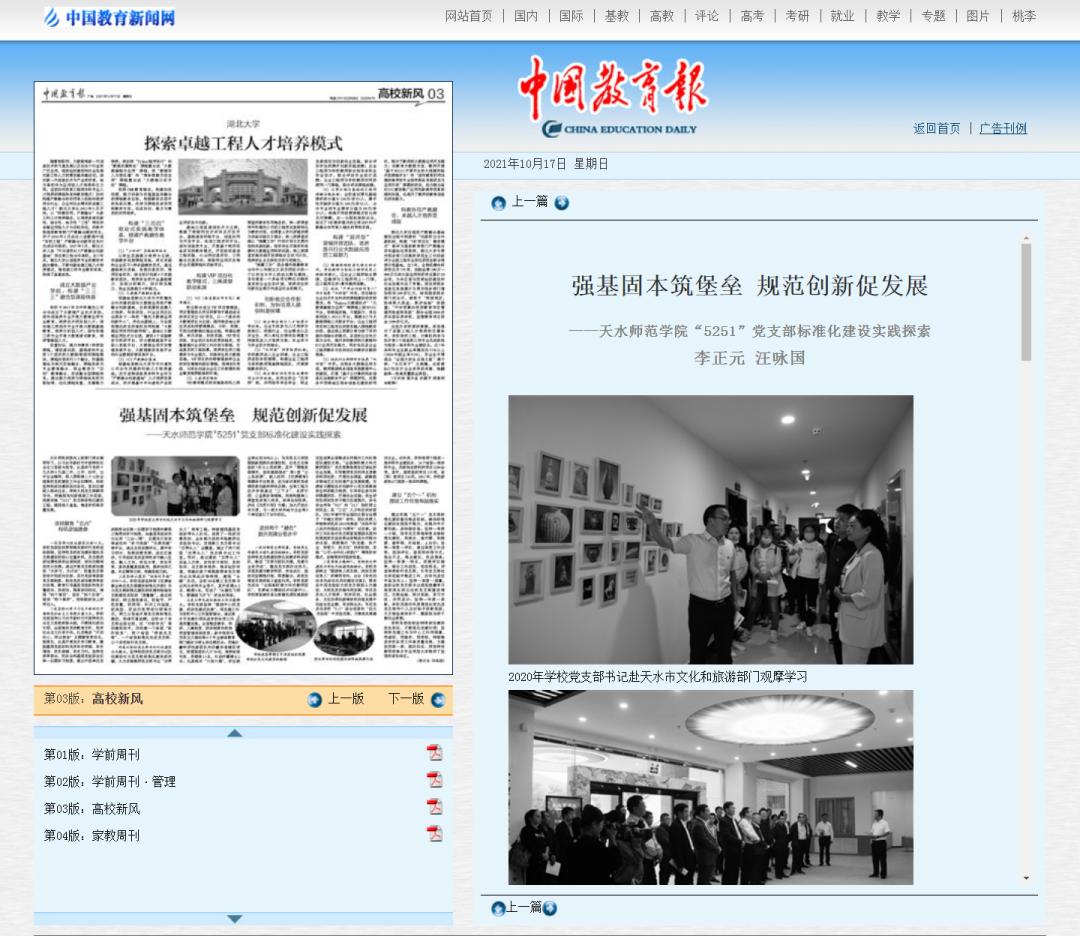Click the 第03版：高校新风 current page label
The height and width of the screenshot is (936, 1080).
(94, 698)
